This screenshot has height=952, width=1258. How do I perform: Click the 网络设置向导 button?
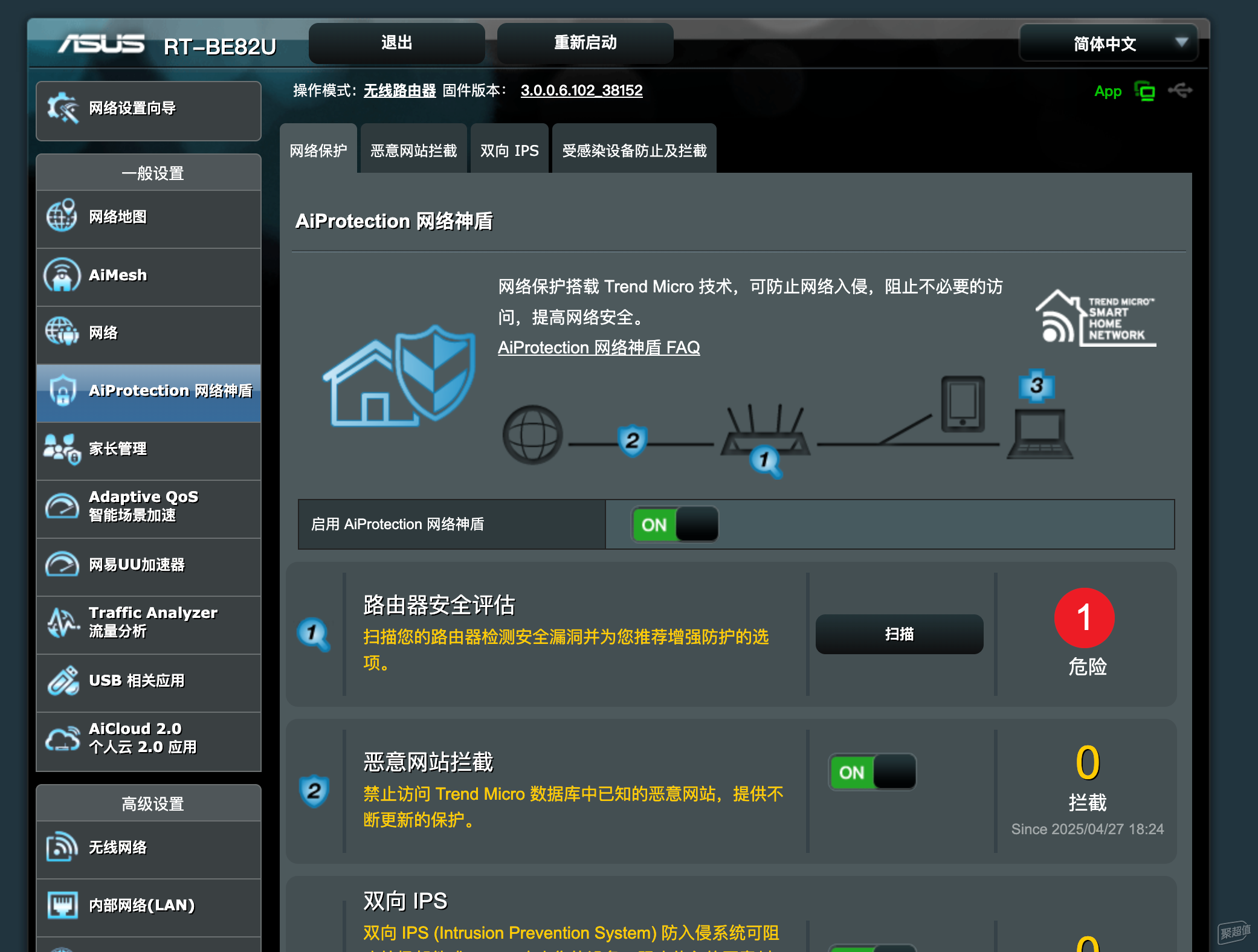[x=149, y=111]
